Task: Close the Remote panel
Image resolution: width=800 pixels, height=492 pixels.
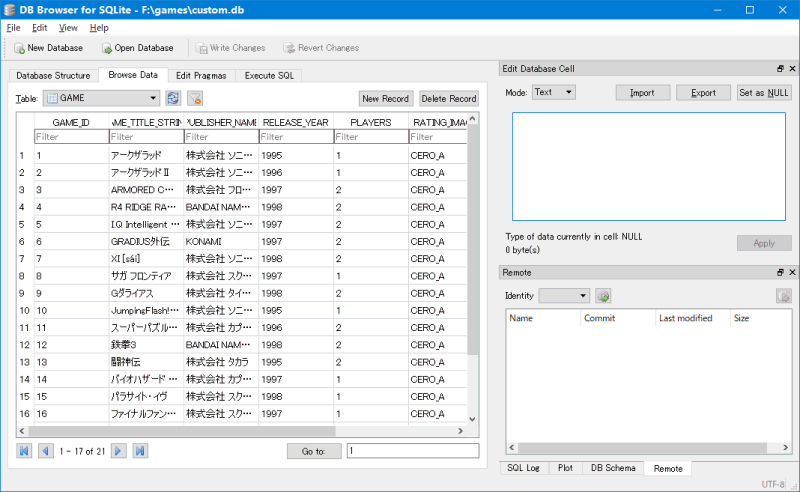Action: pos(792,273)
